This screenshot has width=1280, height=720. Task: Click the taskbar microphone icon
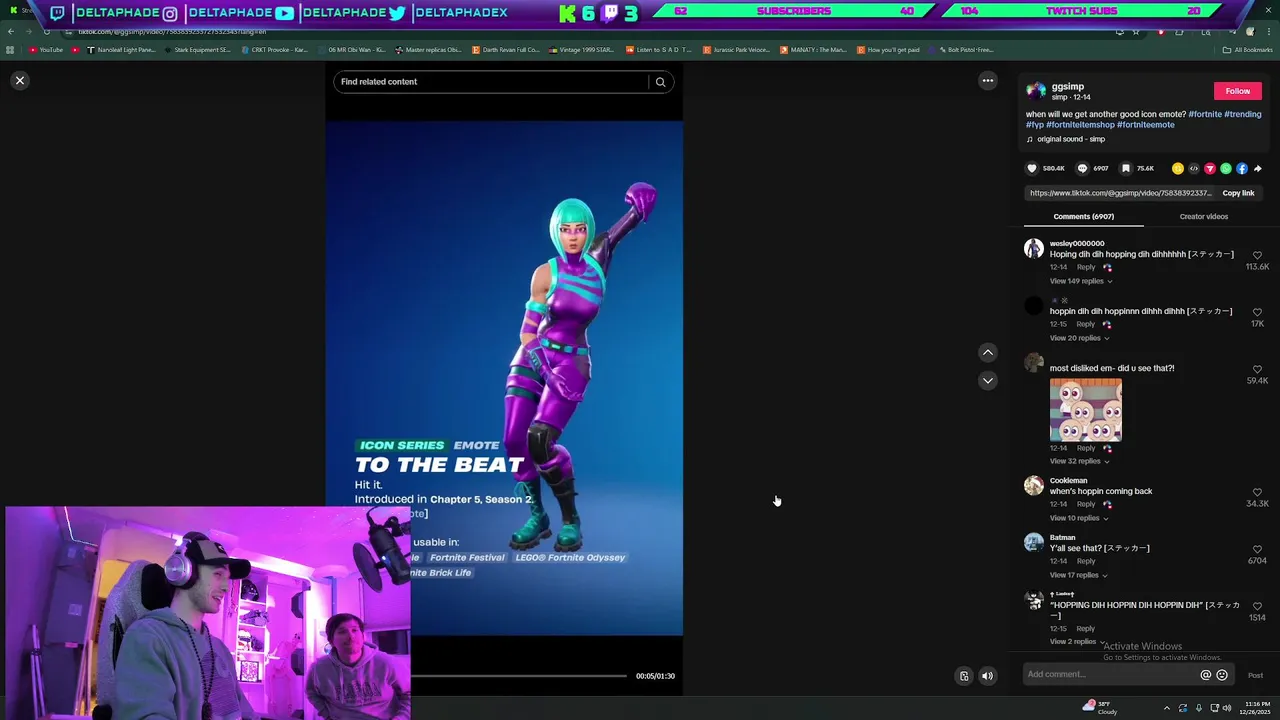pyautogui.click(x=1199, y=708)
